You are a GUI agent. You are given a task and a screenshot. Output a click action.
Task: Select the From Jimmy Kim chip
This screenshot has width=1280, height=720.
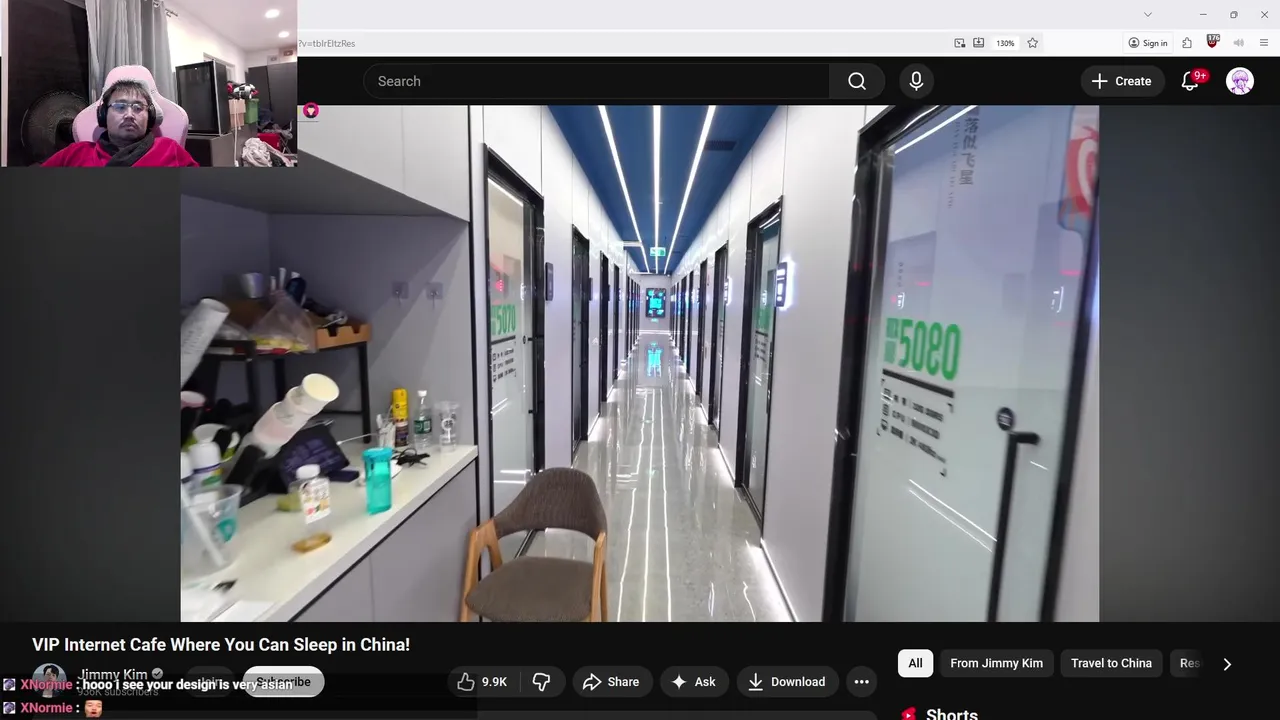[x=996, y=663]
